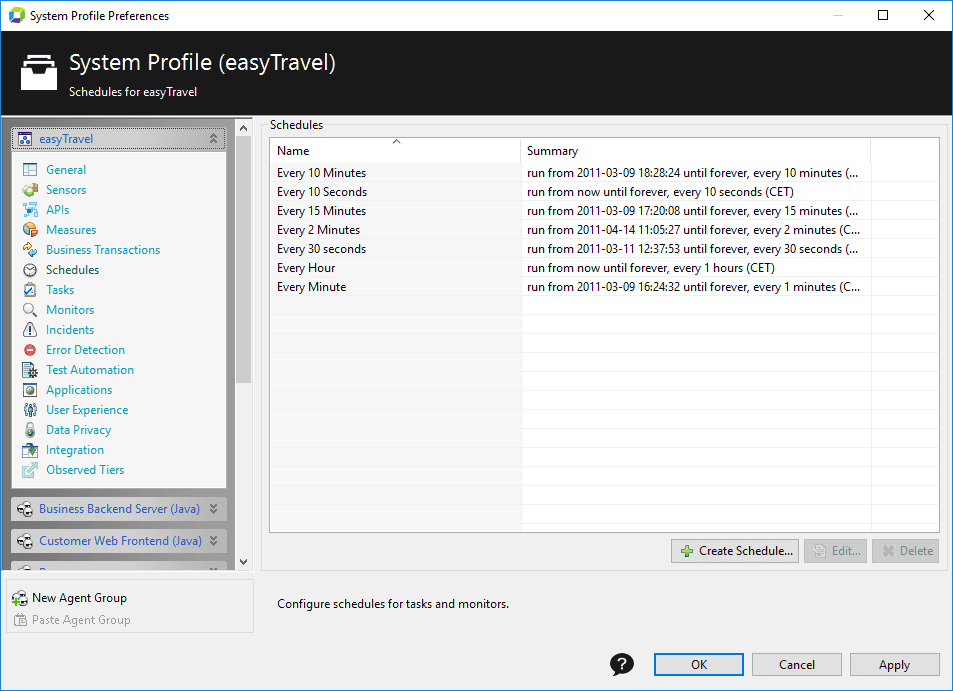
Task: Go to User Experience settings
Action: pos(87,410)
